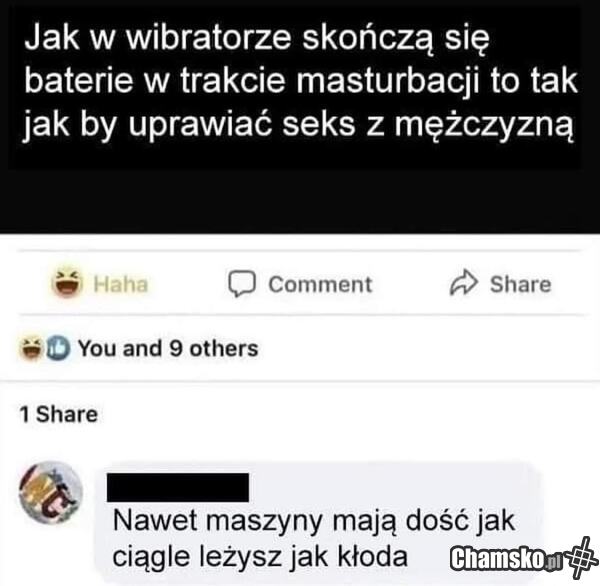Image resolution: width=600 pixels, height=586 pixels.
Task: Click the word "mężczyzną" in the post
Action: click(484, 125)
